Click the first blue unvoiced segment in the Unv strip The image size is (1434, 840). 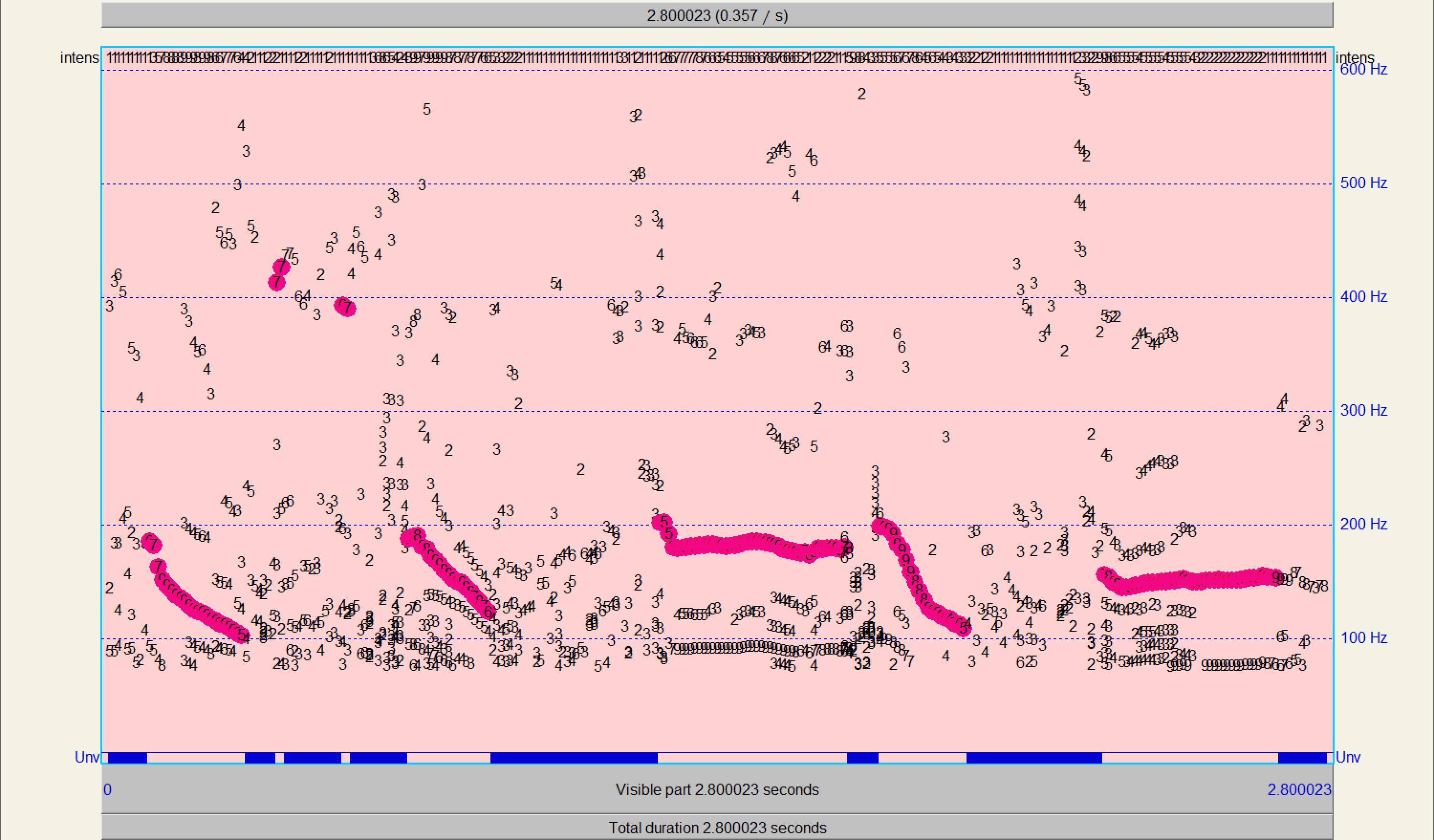click(128, 757)
